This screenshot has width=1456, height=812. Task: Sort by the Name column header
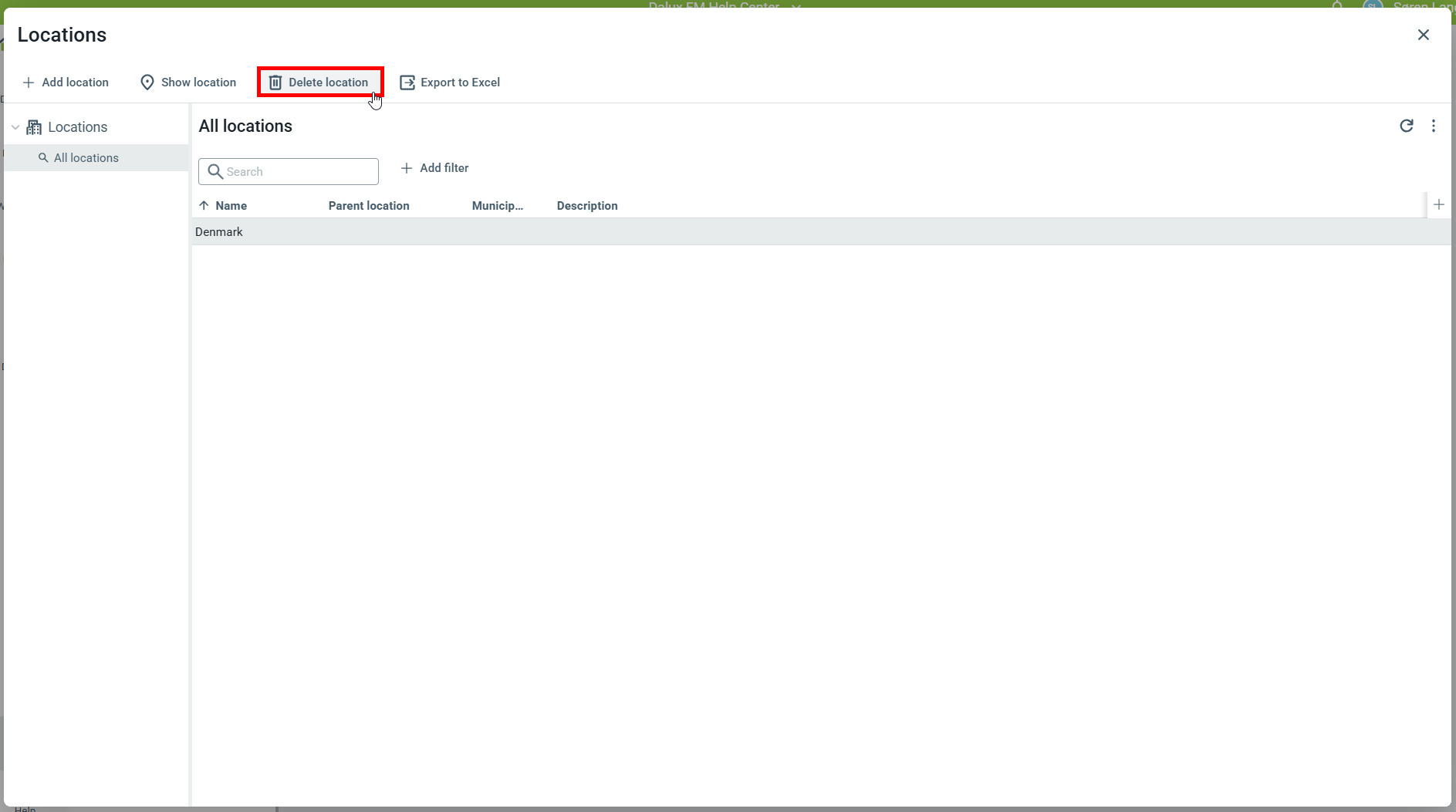tap(231, 206)
